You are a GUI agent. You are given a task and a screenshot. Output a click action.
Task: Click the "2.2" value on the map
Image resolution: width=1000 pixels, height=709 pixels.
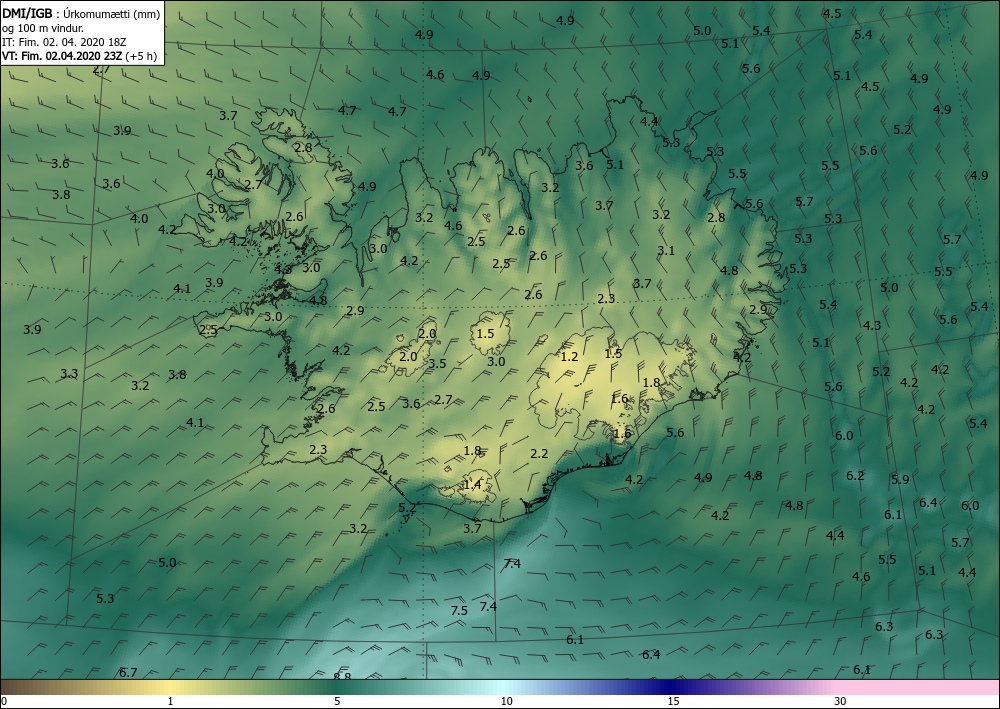tap(539, 453)
